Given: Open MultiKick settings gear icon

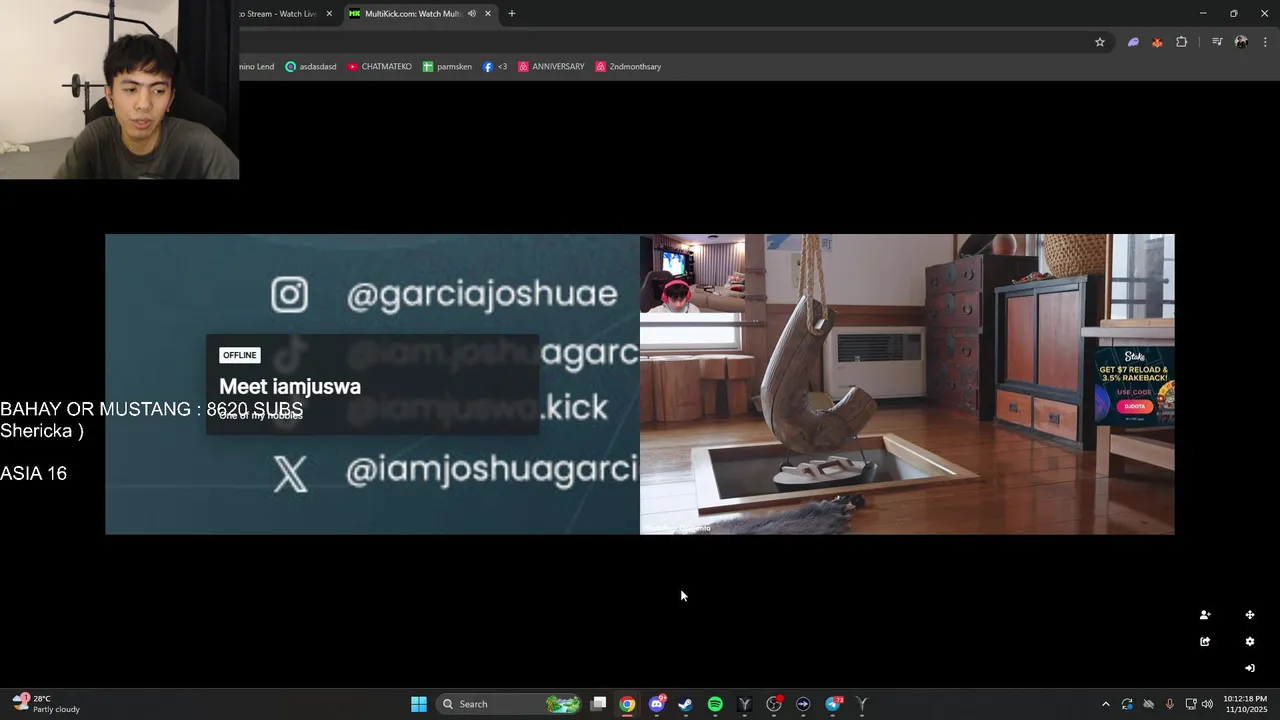Looking at the screenshot, I should pos(1250,642).
